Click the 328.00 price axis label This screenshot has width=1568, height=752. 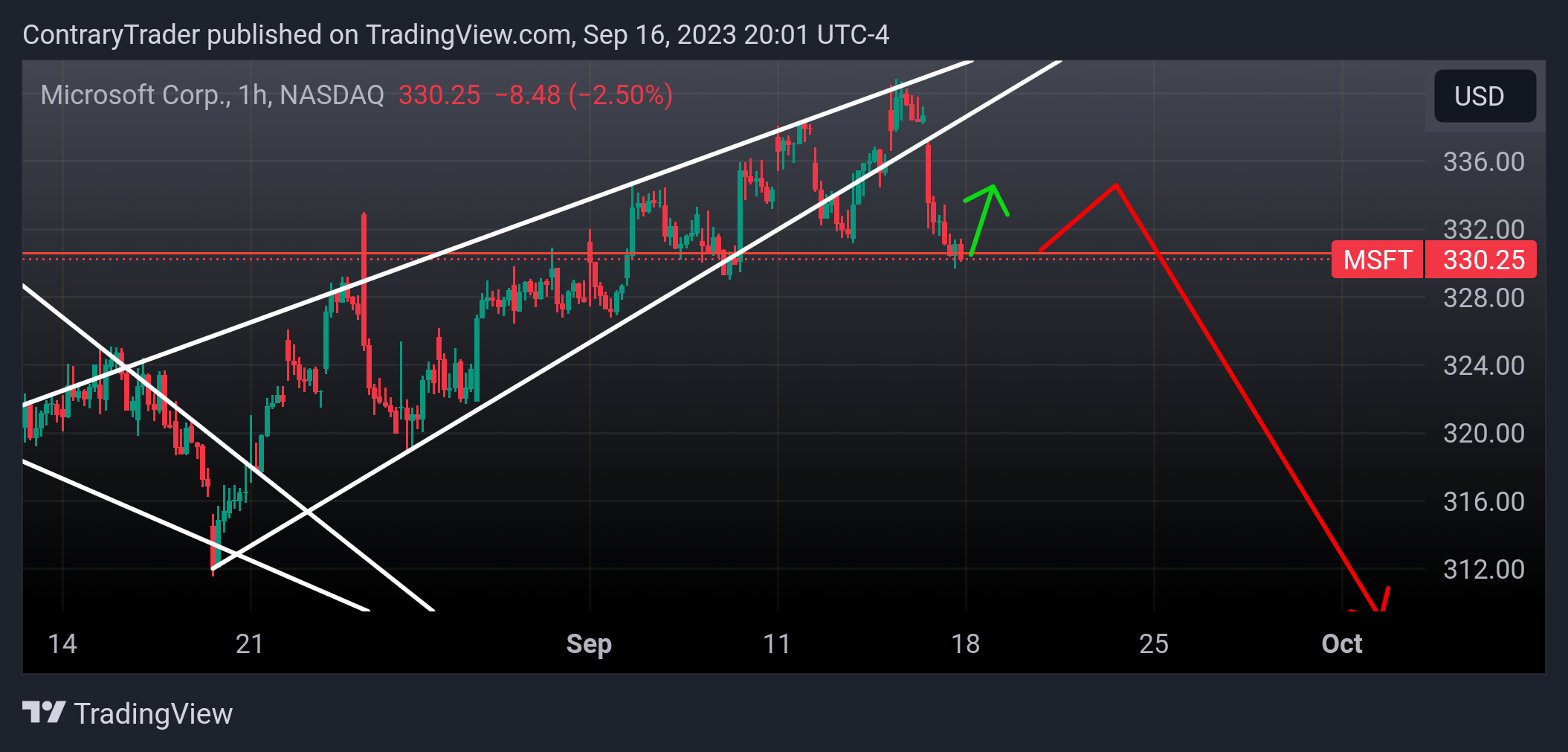coord(1483,298)
